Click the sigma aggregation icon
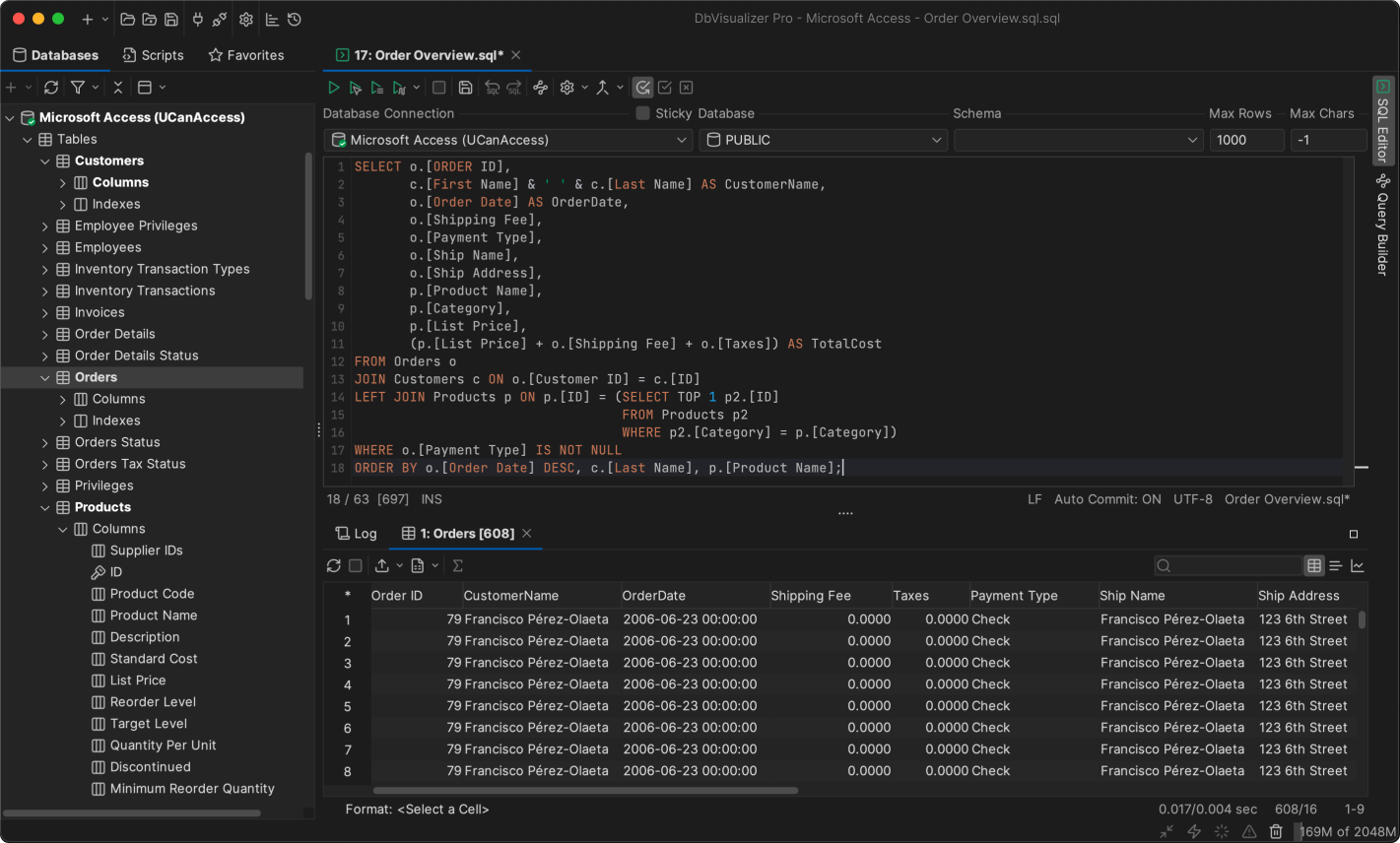 click(x=458, y=565)
